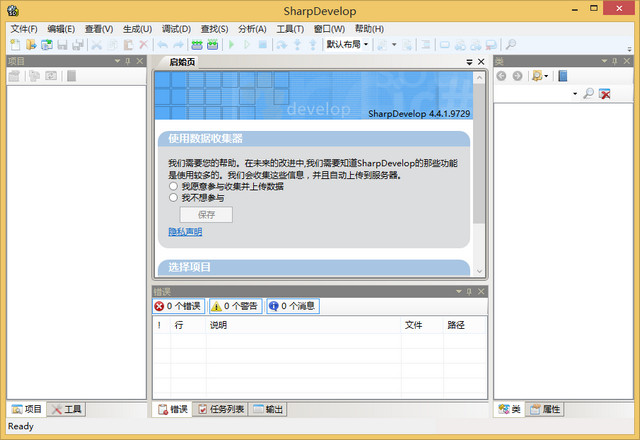The image size is (640, 440).
Task: Pin the 项目 panel with pushpin icon
Action: pos(128,61)
